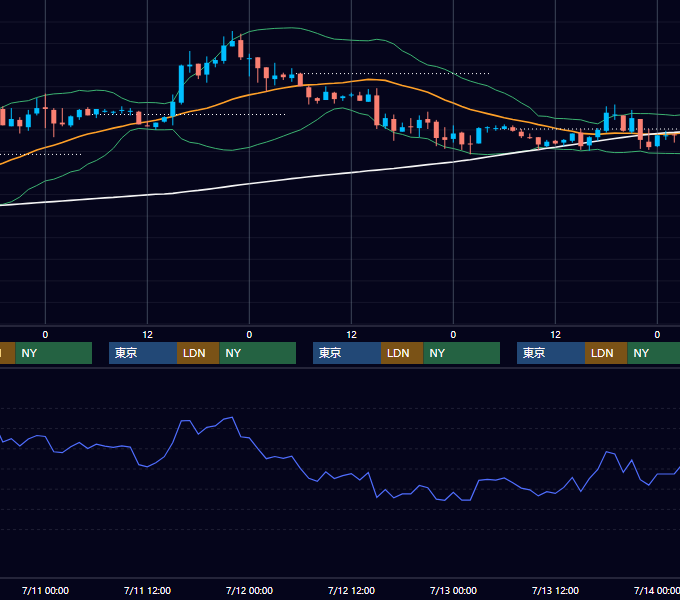
Task: Click the 7/11 00:00 date label
Action: coord(45,590)
